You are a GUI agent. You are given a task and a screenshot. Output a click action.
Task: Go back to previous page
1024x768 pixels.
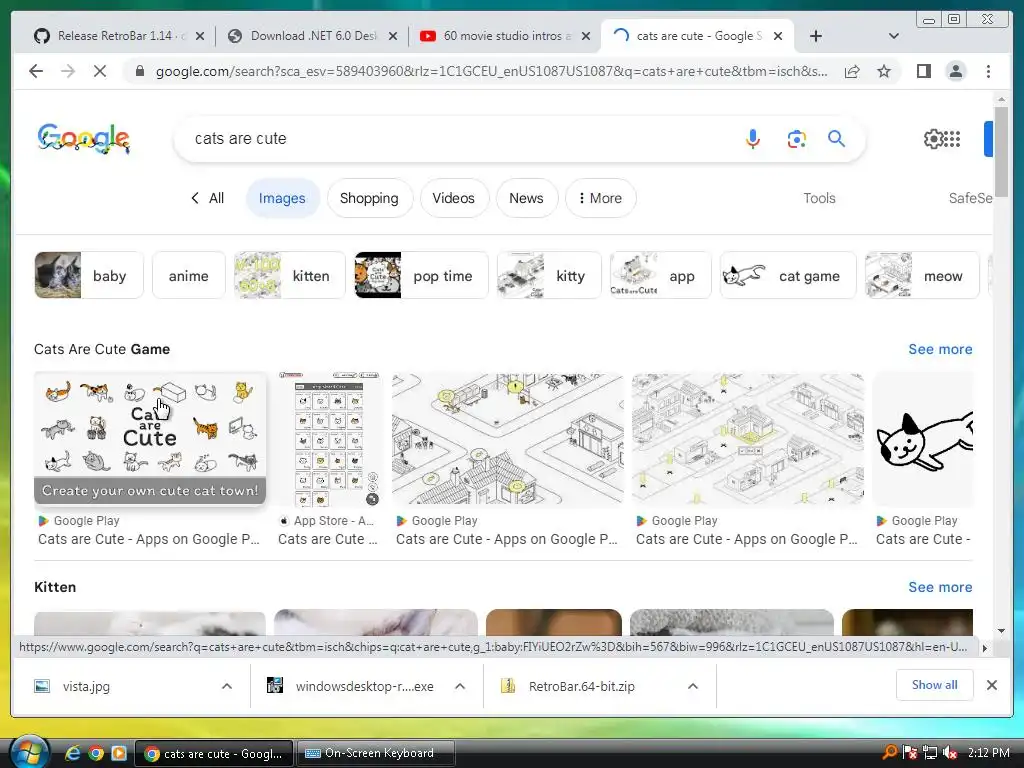pos(36,71)
